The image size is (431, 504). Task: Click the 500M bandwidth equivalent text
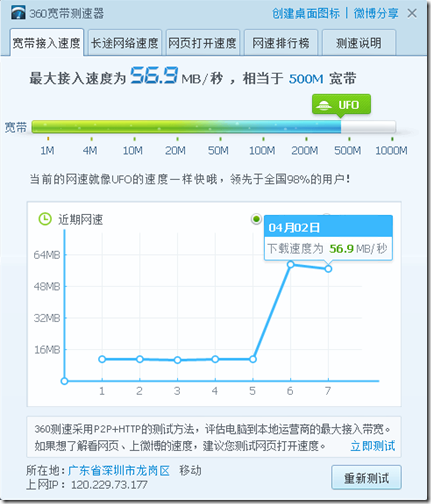coord(306,79)
